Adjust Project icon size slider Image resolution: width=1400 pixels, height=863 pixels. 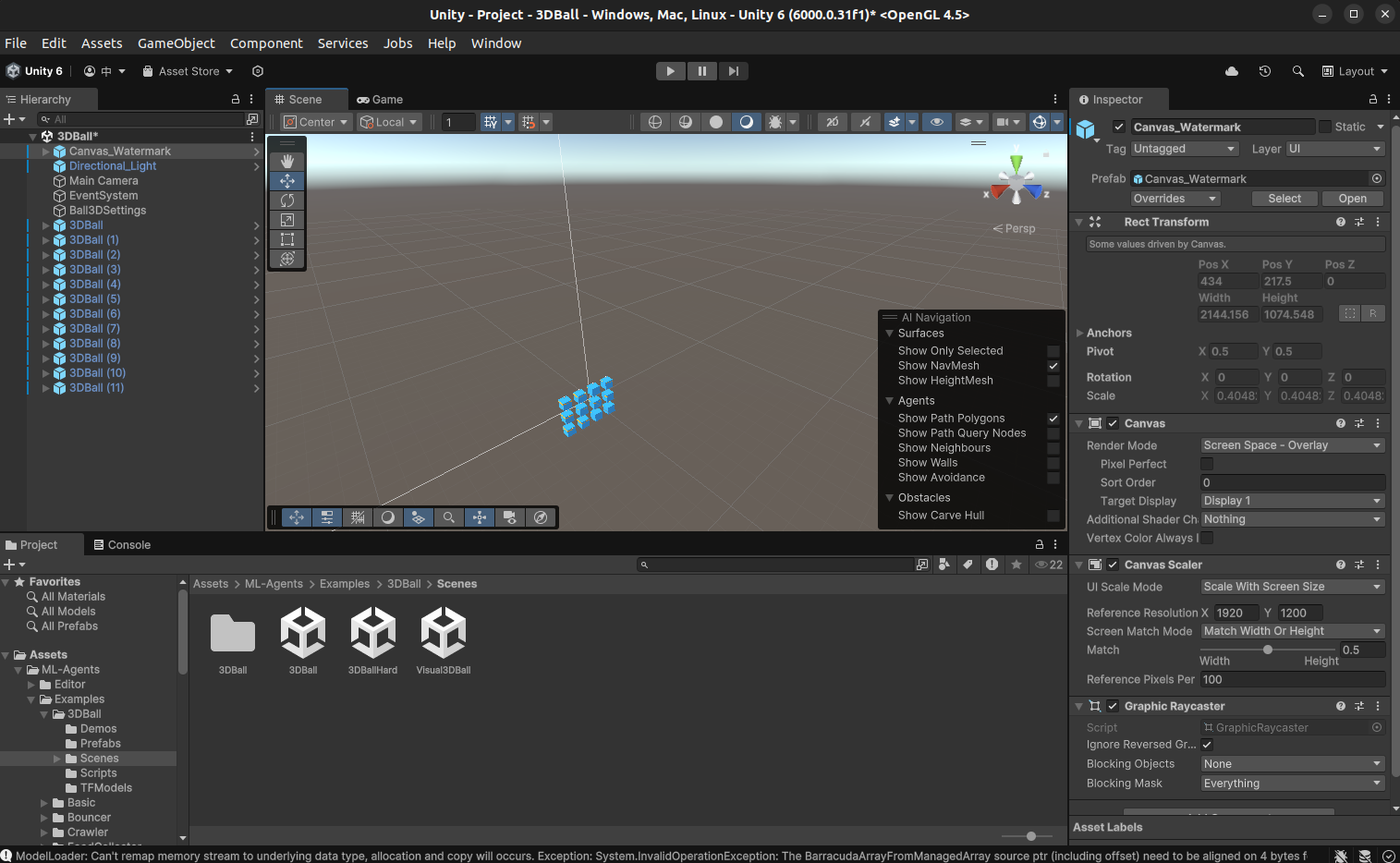click(x=1031, y=836)
